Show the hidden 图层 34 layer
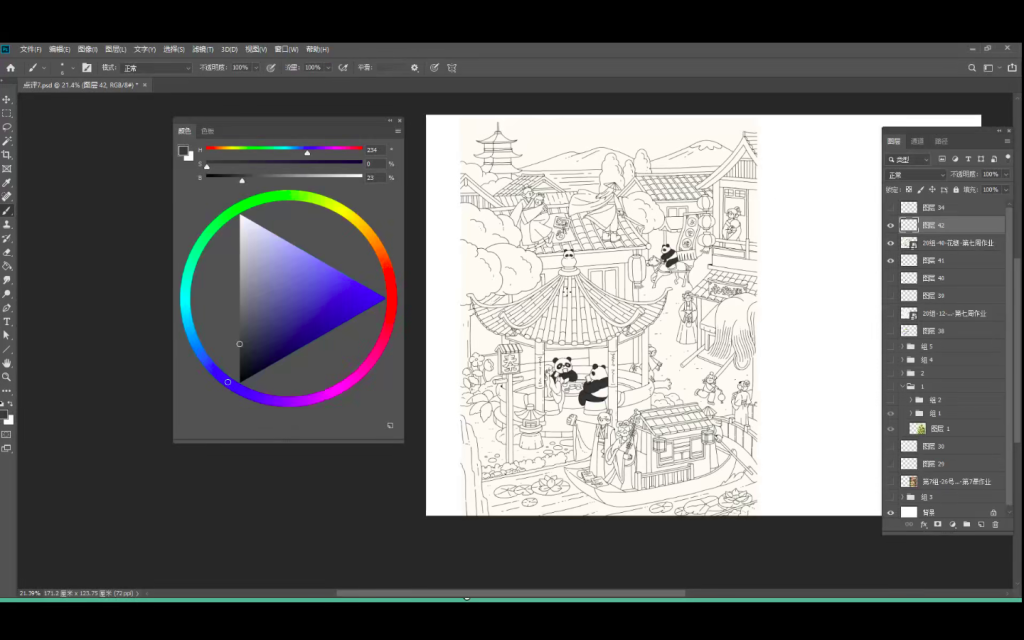The height and width of the screenshot is (640, 1024). coord(891,208)
